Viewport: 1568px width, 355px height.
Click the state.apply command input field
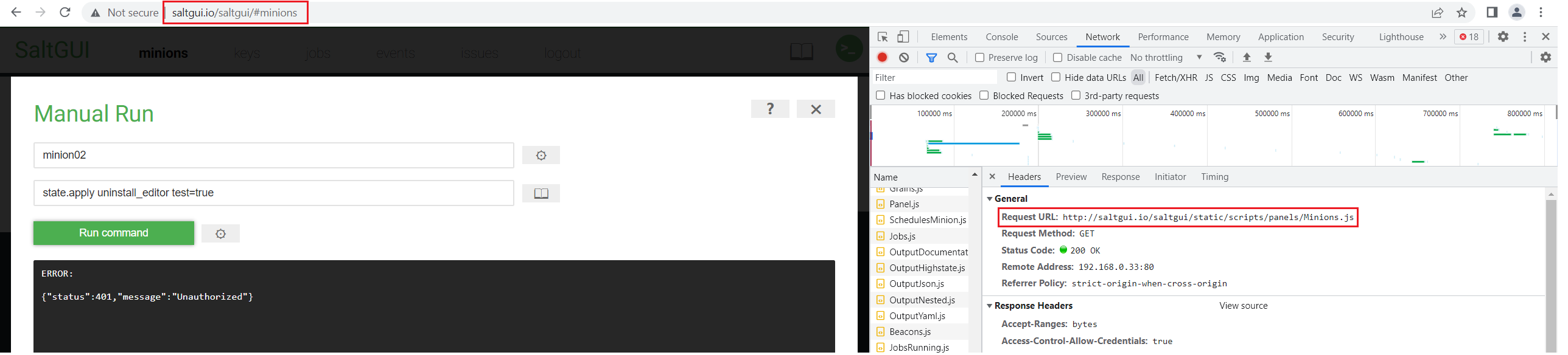[273, 193]
